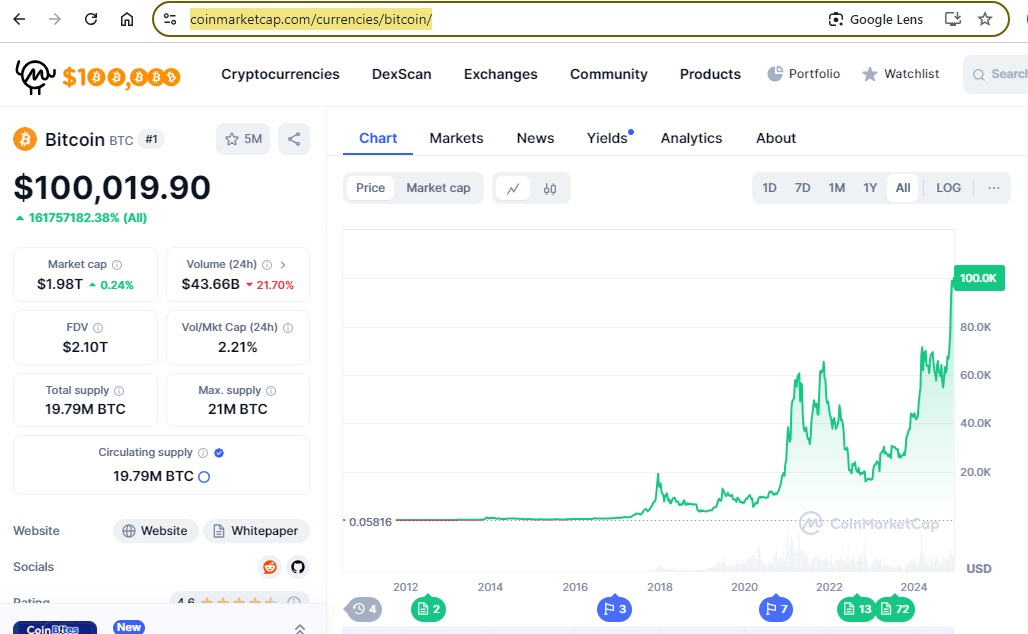Click the Search field in header

point(997,74)
